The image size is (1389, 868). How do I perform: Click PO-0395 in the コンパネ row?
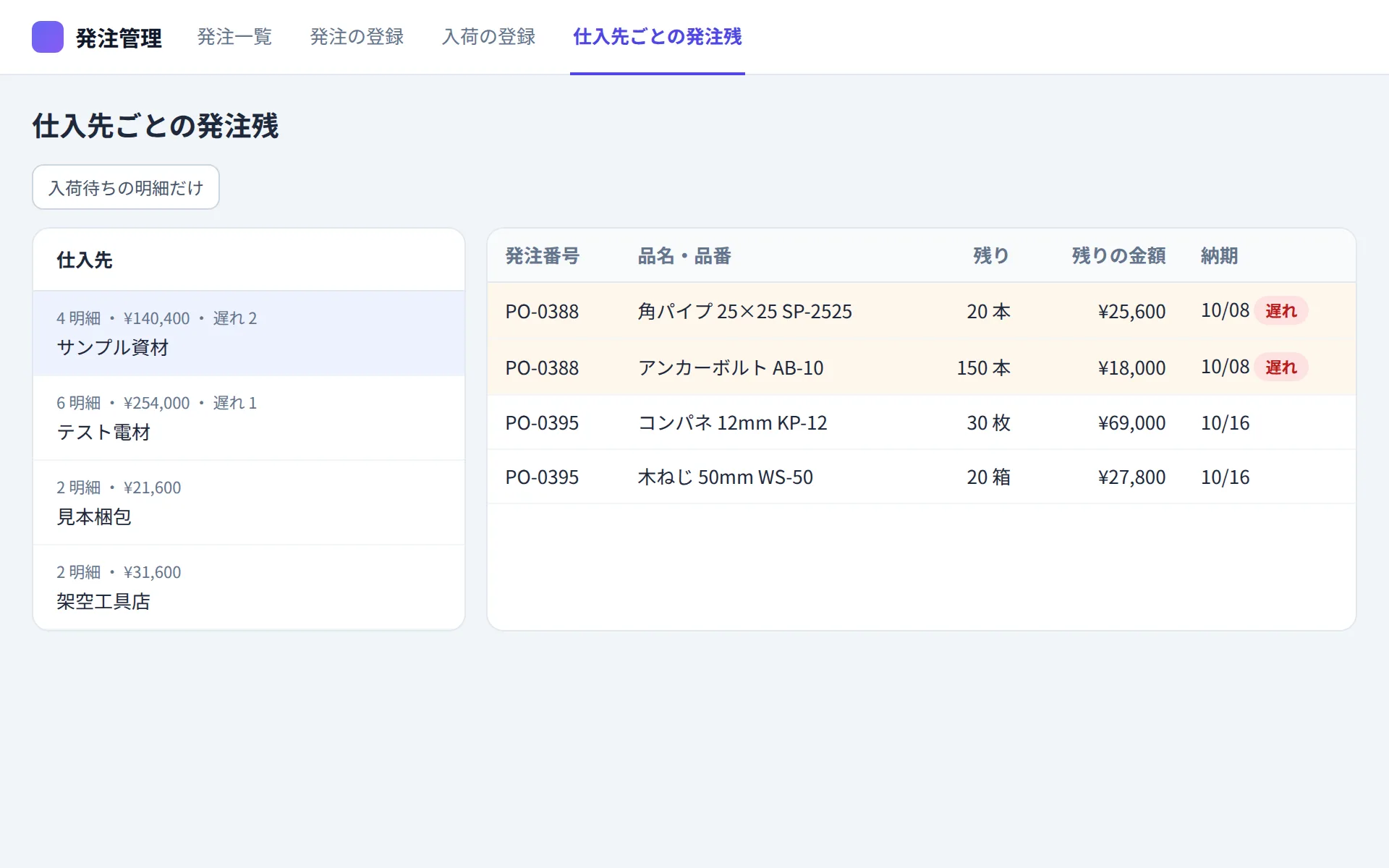[x=542, y=423]
